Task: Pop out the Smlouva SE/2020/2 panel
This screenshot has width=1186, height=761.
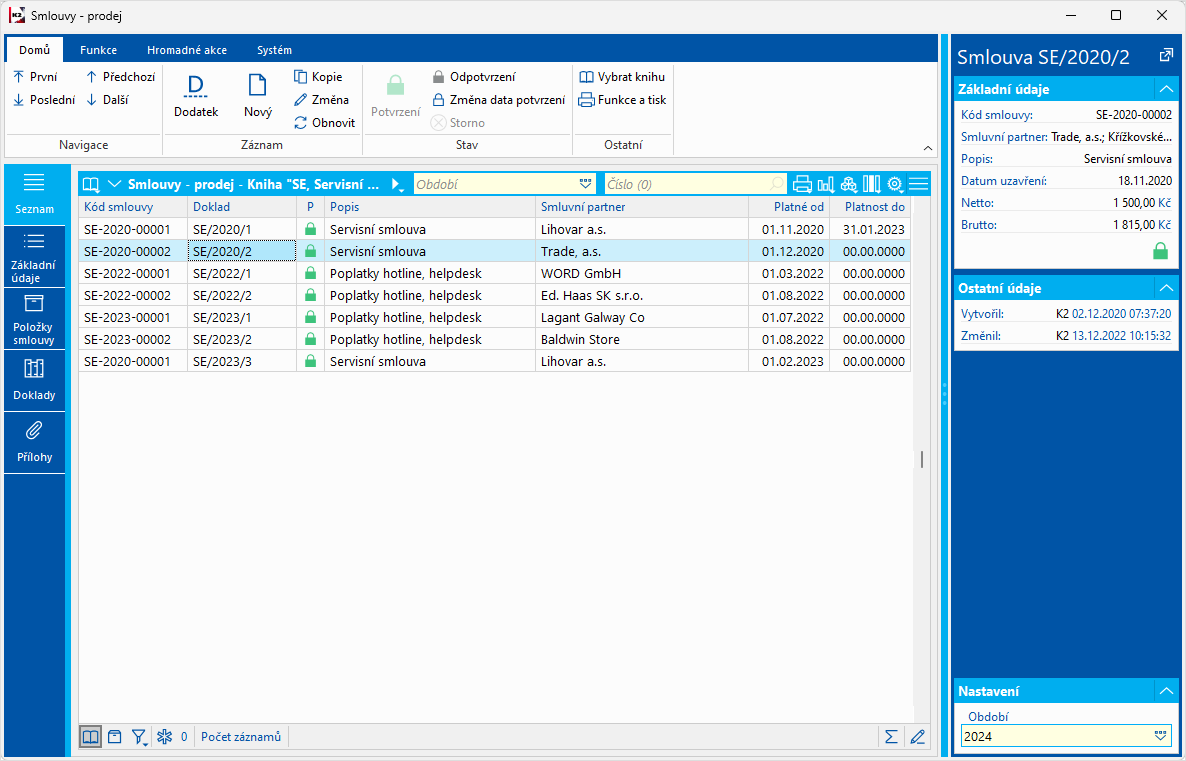Action: pos(1166,56)
